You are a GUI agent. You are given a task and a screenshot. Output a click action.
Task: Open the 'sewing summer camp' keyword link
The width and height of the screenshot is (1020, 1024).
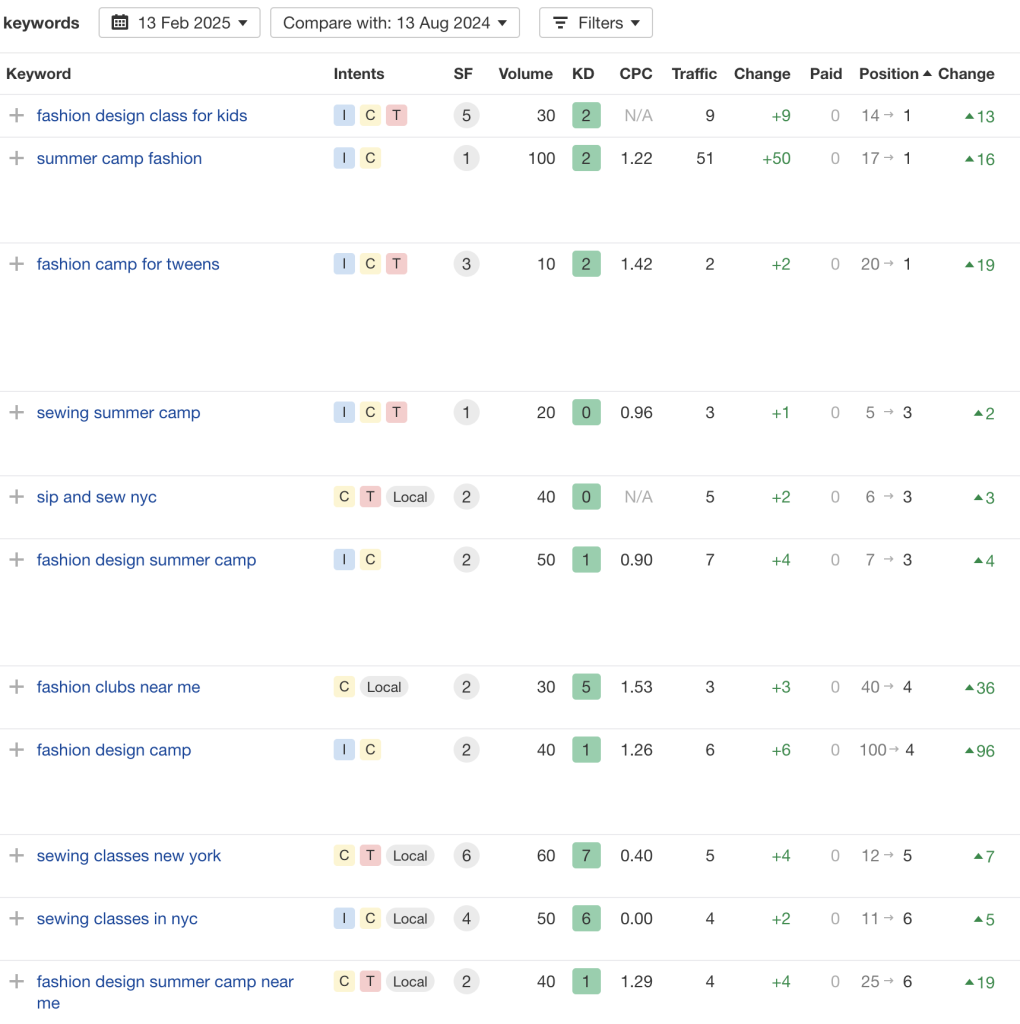[x=118, y=413]
